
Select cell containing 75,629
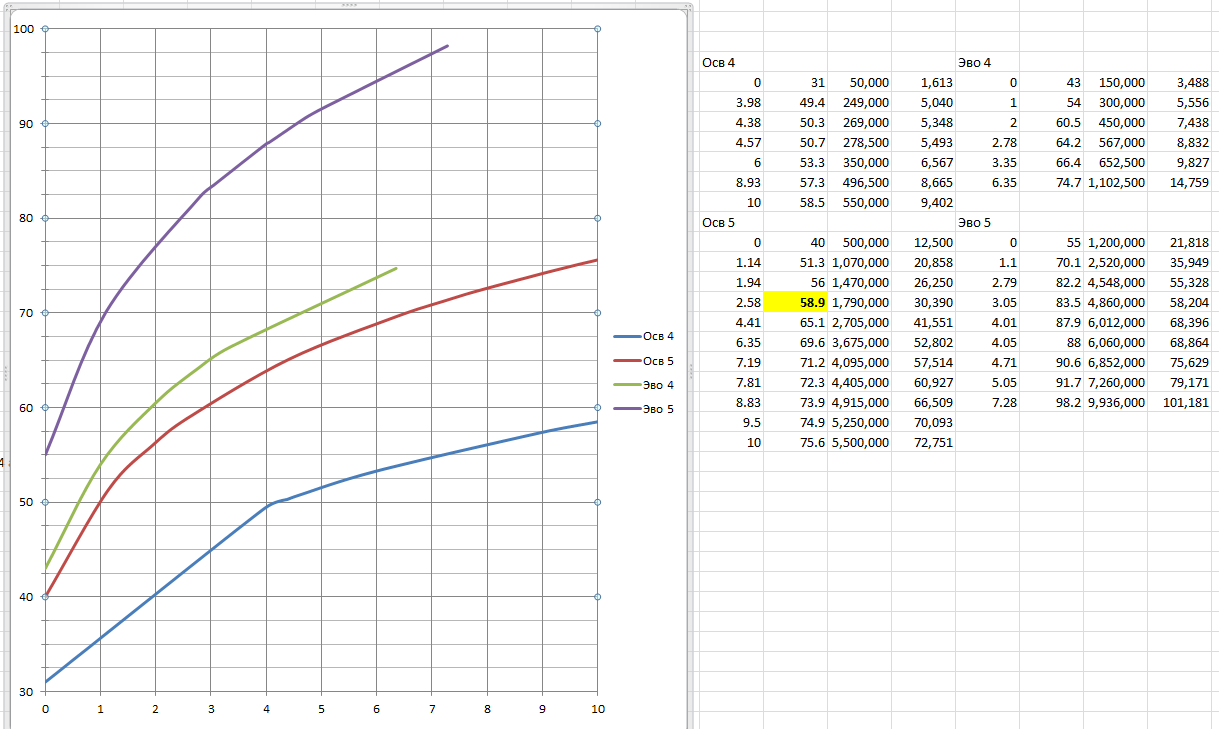(1179, 362)
